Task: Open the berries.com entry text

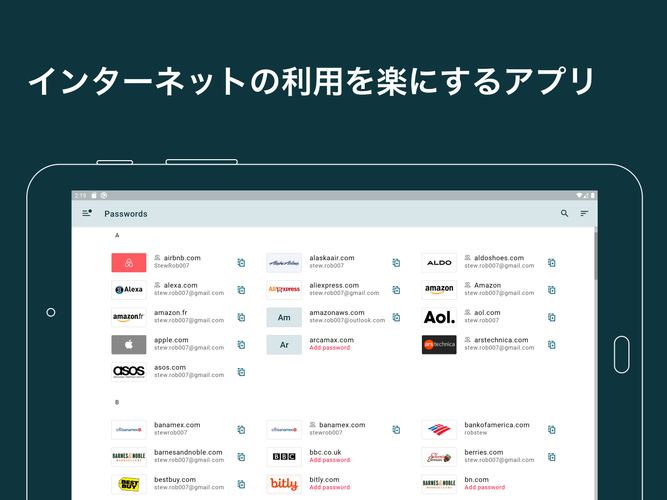Action: (499, 456)
